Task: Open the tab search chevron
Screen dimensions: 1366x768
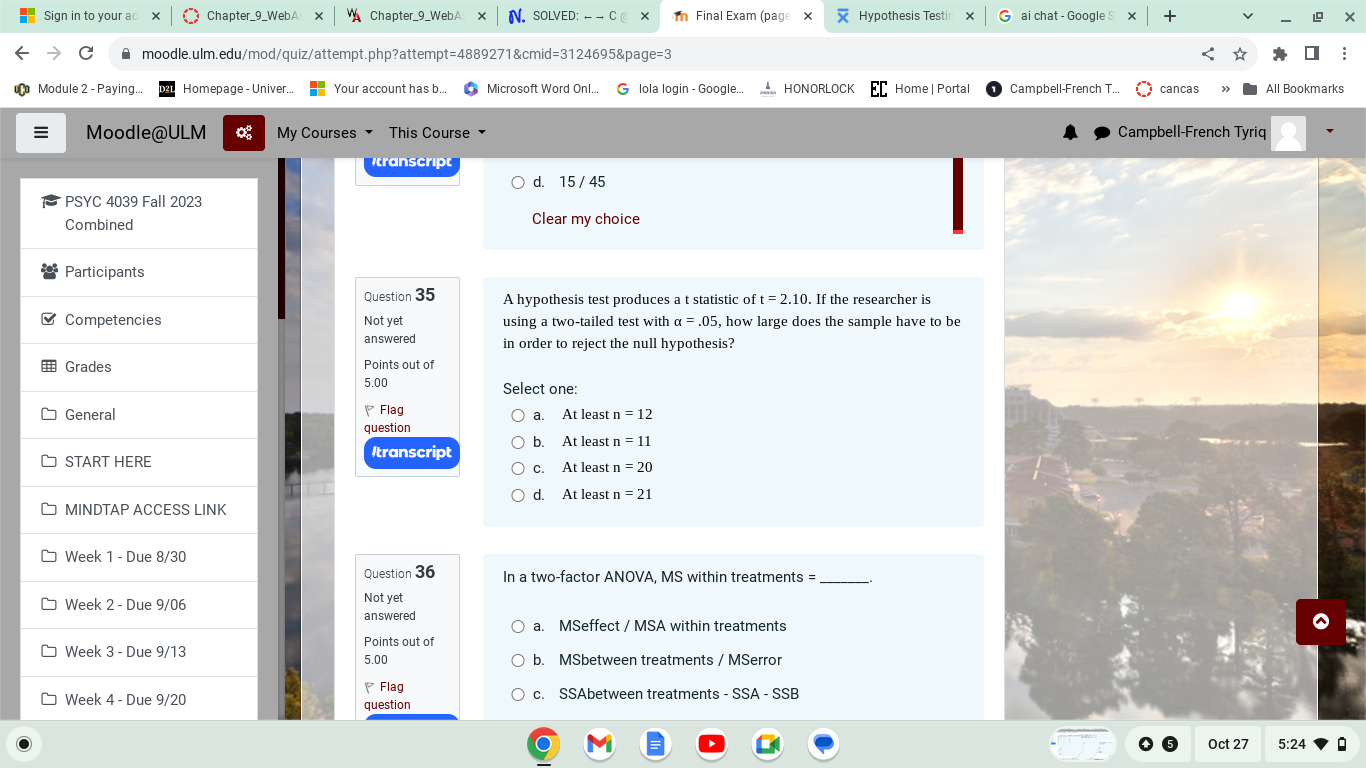Action: 1248,16
